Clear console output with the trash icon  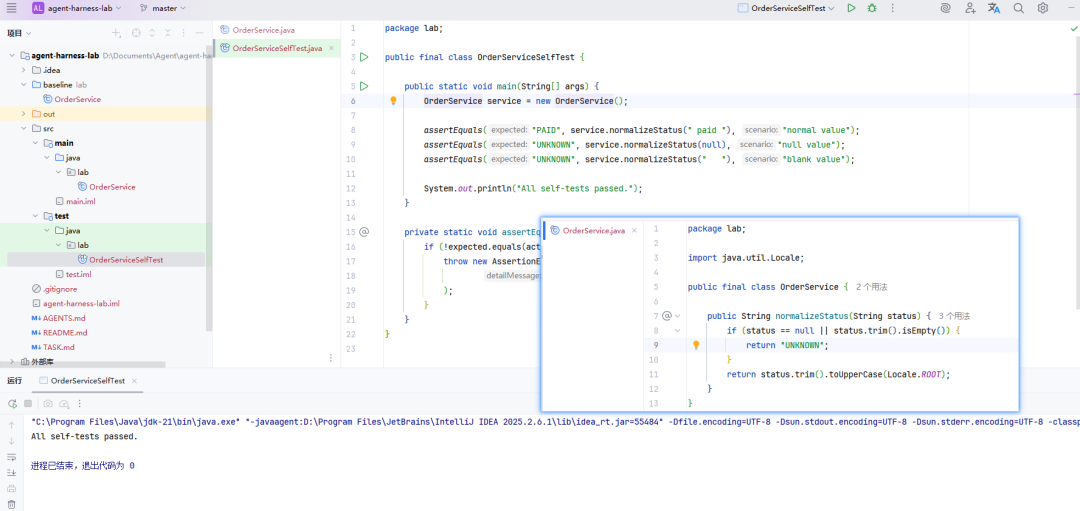tap(11, 505)
